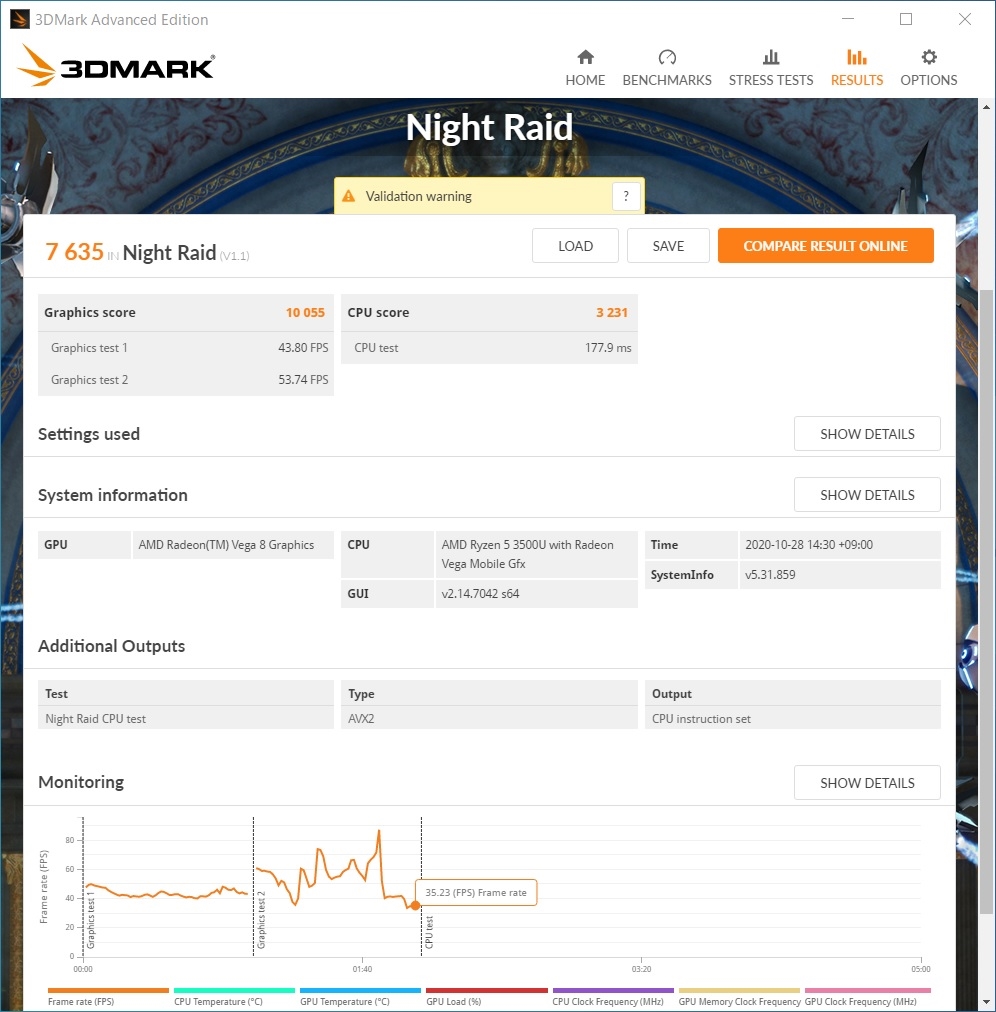Click Graphics test 2 53.74 FPS value

tap(303, 380)
